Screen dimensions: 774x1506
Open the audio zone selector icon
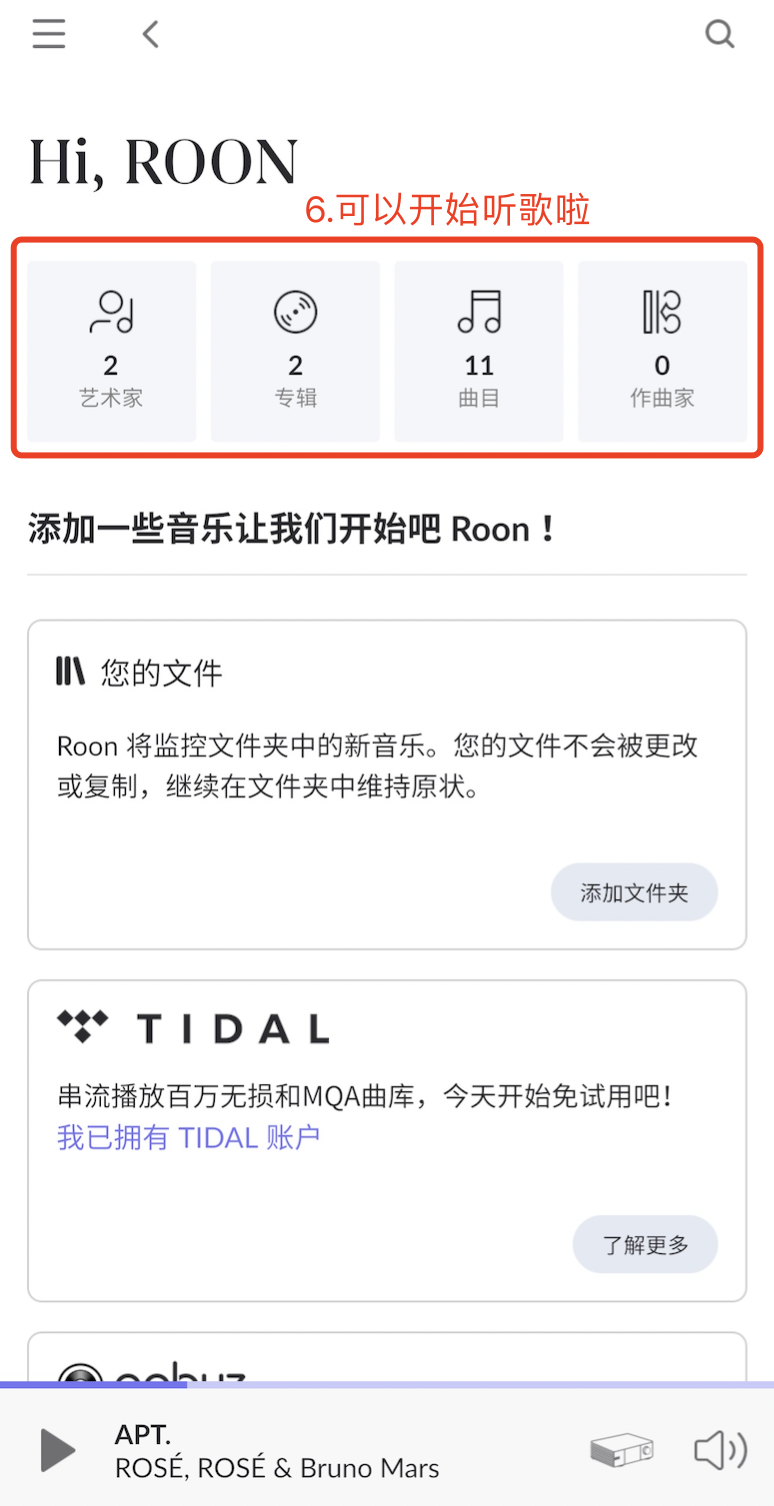click(621, 1449)
